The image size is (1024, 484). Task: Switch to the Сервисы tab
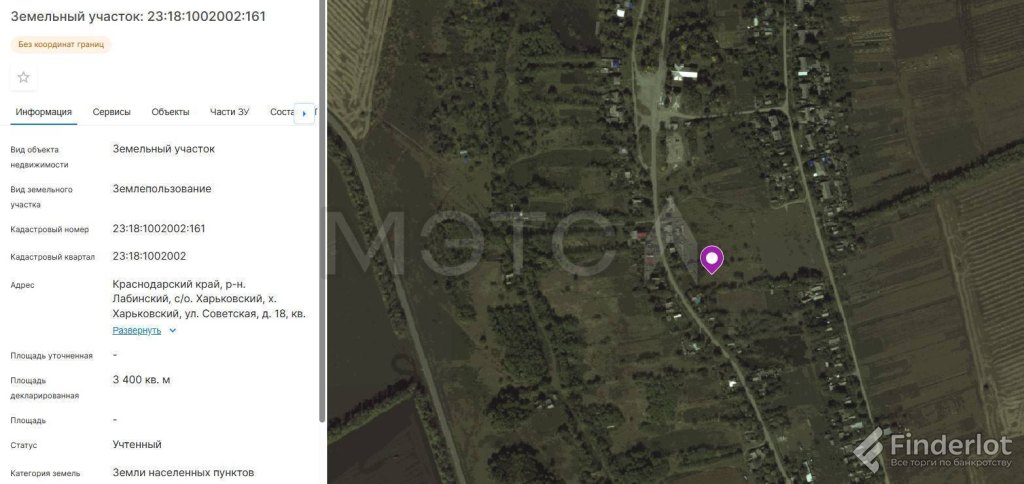[112, 112]
